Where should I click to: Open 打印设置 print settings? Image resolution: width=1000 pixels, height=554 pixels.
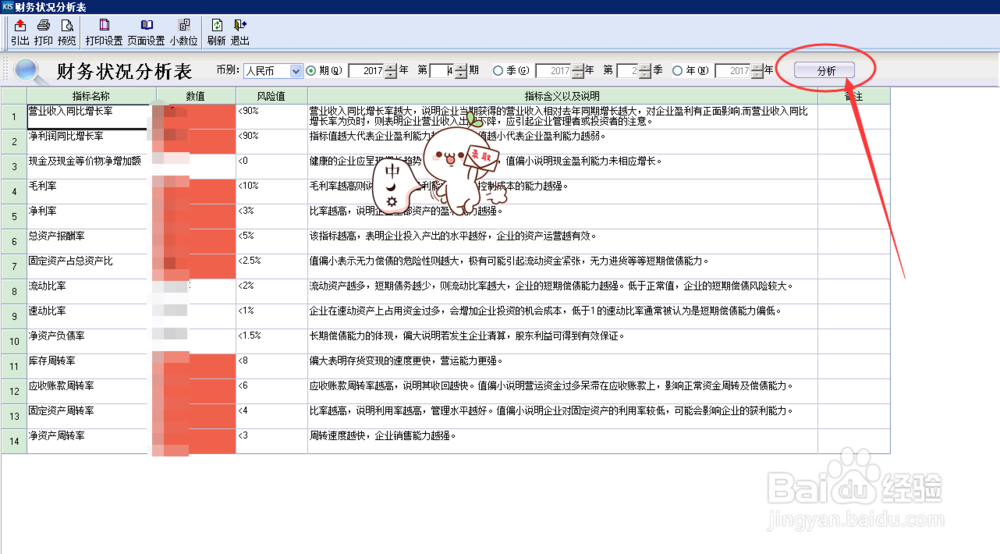coord(104,32)
